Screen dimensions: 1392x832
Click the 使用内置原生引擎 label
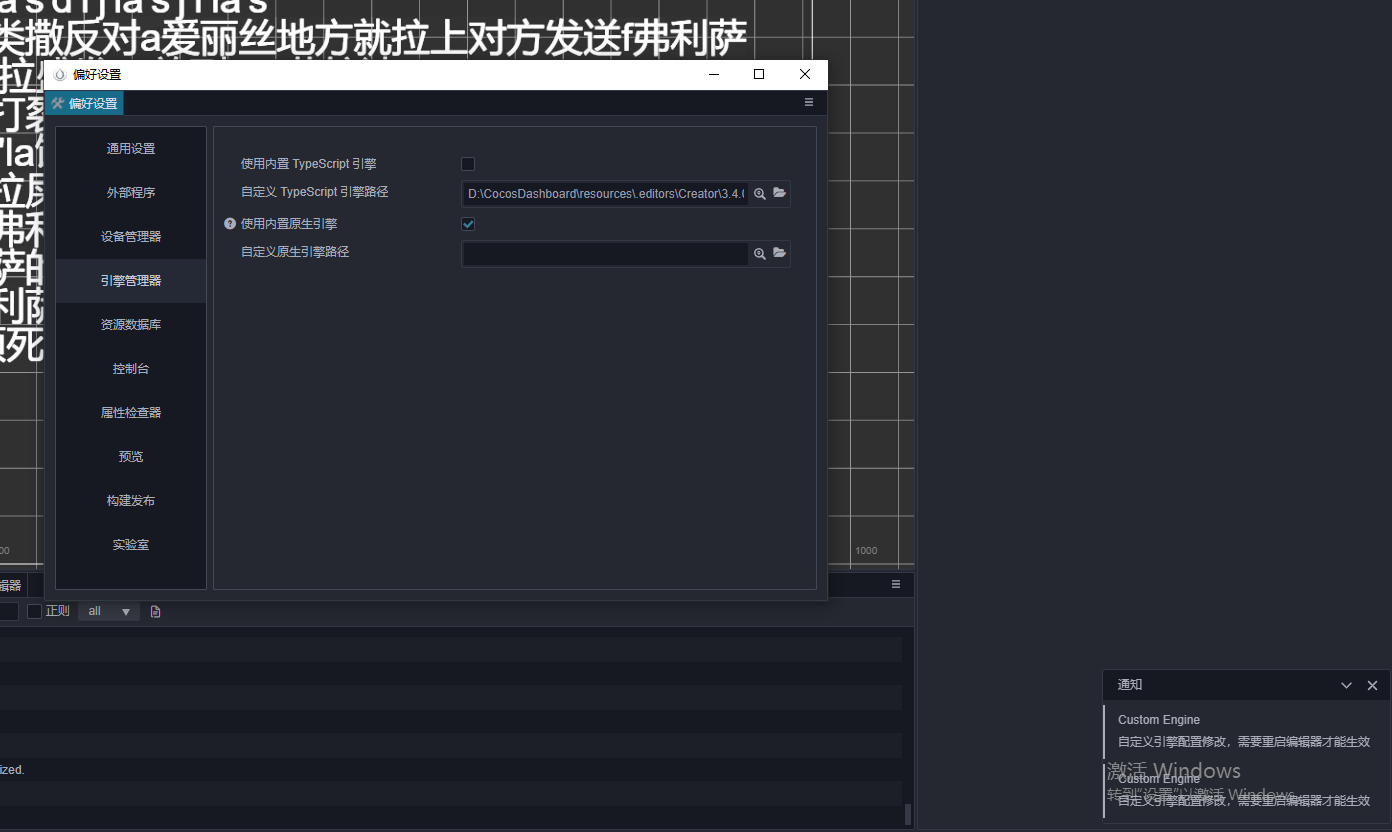click(x=289, y=224)
